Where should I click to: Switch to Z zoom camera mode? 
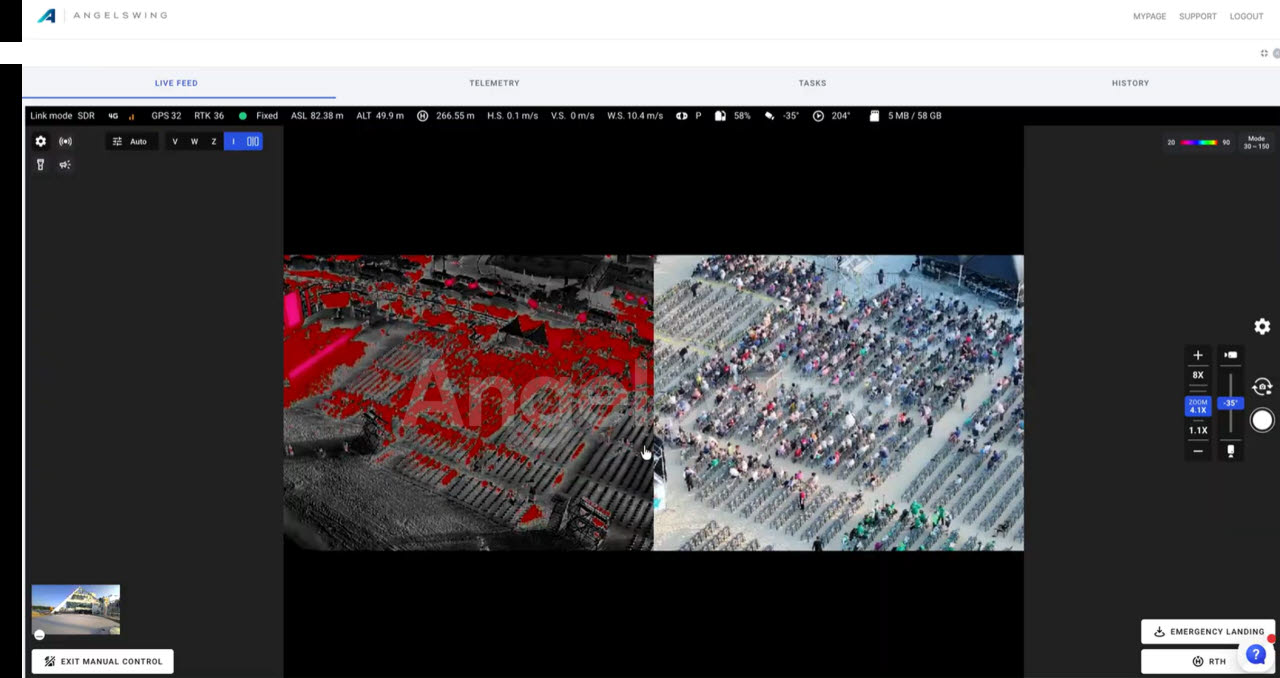coord(213,141)
